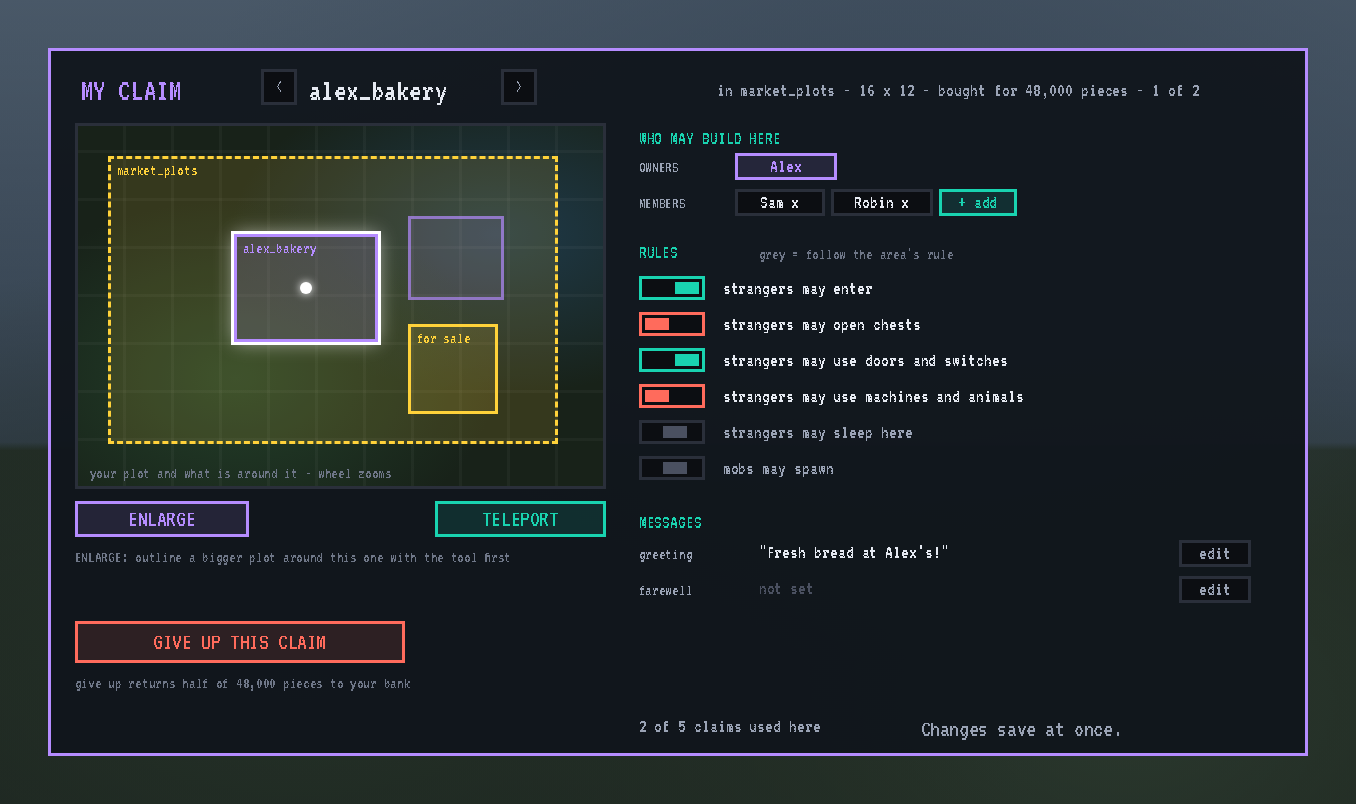Viewport: 1356px width, 804px height.
Task: Click the market_plots area label on map
Action: click(x=157, y=171)
